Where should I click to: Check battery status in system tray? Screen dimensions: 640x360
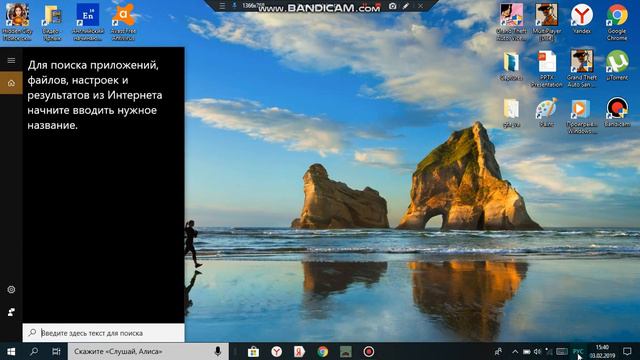click(x=527, y=351)
